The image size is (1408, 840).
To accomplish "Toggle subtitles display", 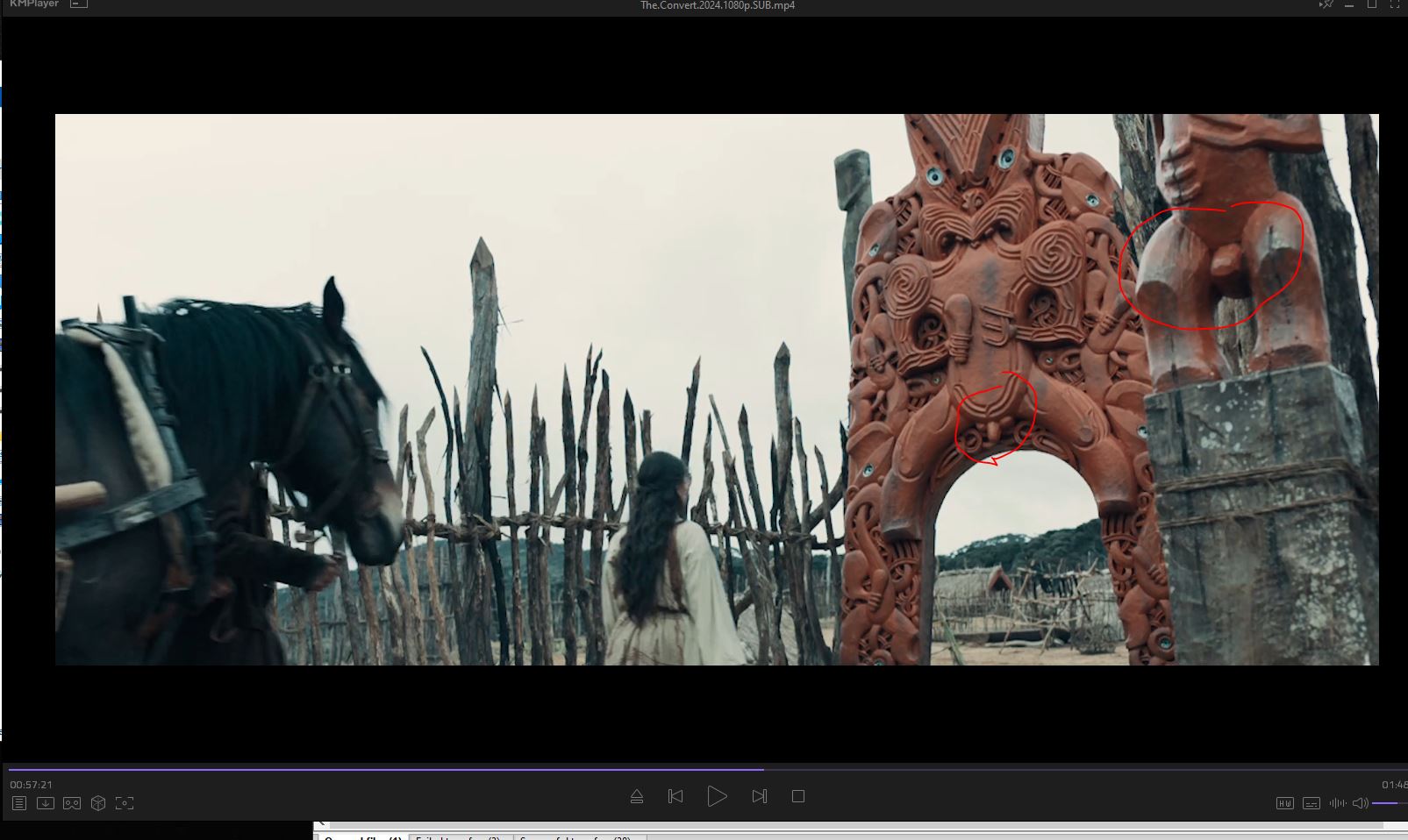I will point(1312,803).
